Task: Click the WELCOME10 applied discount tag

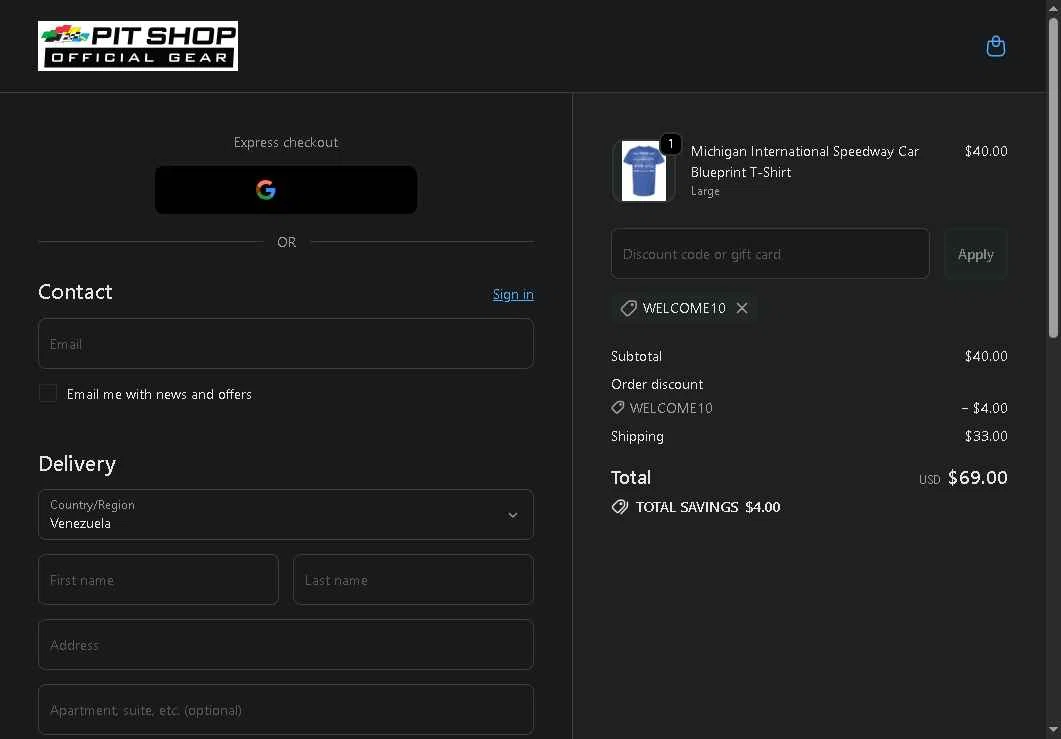Action: (x=683, y=308)
